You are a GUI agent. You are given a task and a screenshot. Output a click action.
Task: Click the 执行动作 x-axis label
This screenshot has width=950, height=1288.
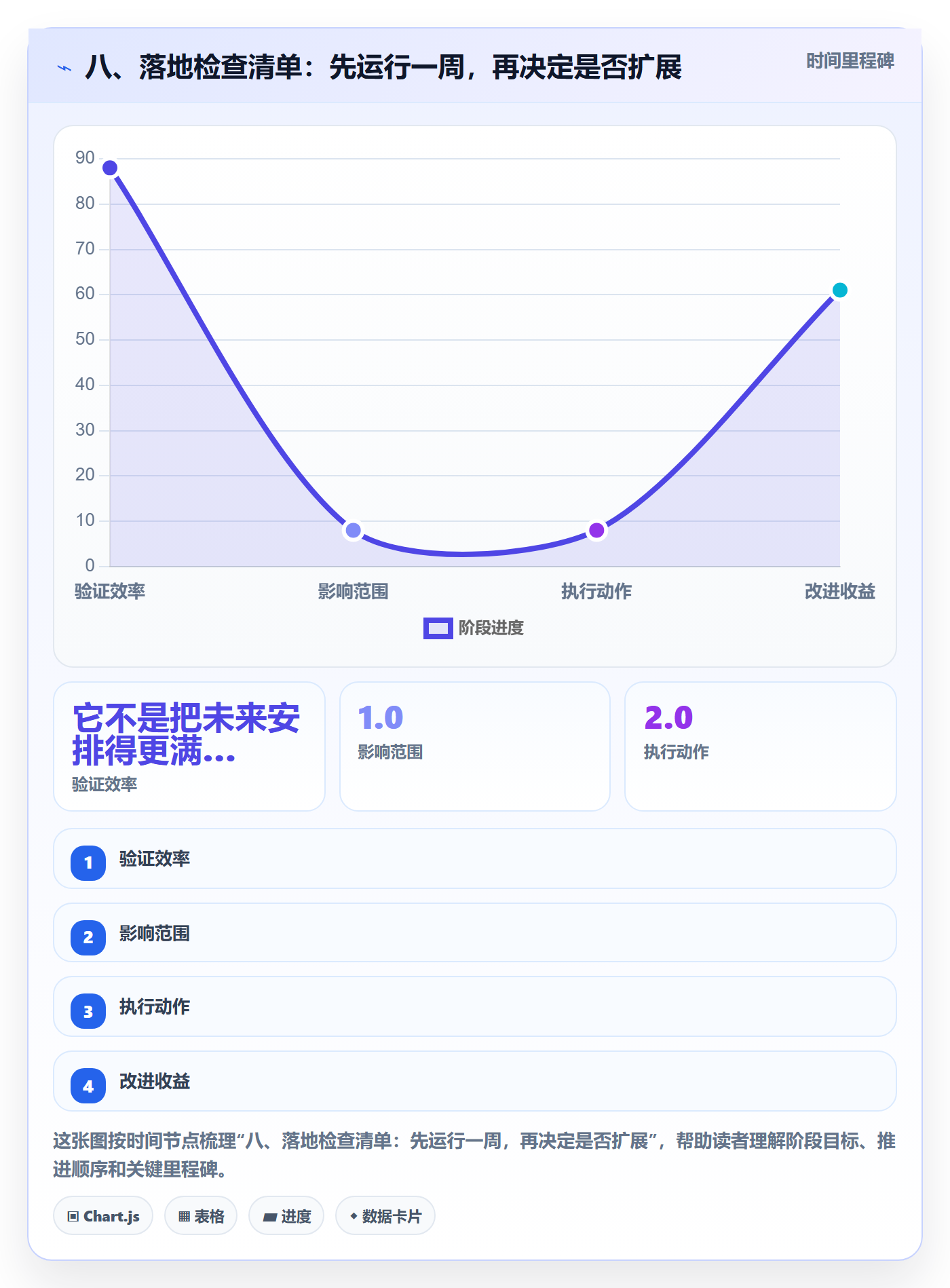pos(596,591)
